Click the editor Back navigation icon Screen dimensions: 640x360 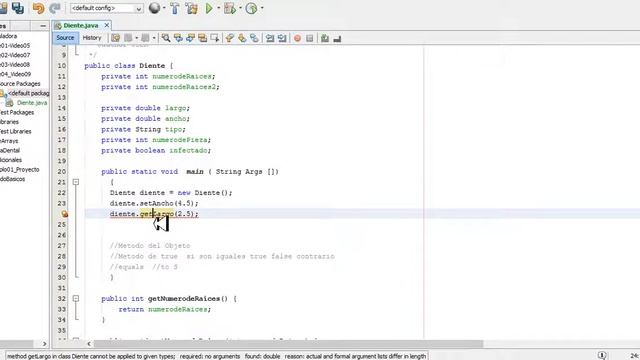click(128, 38)
